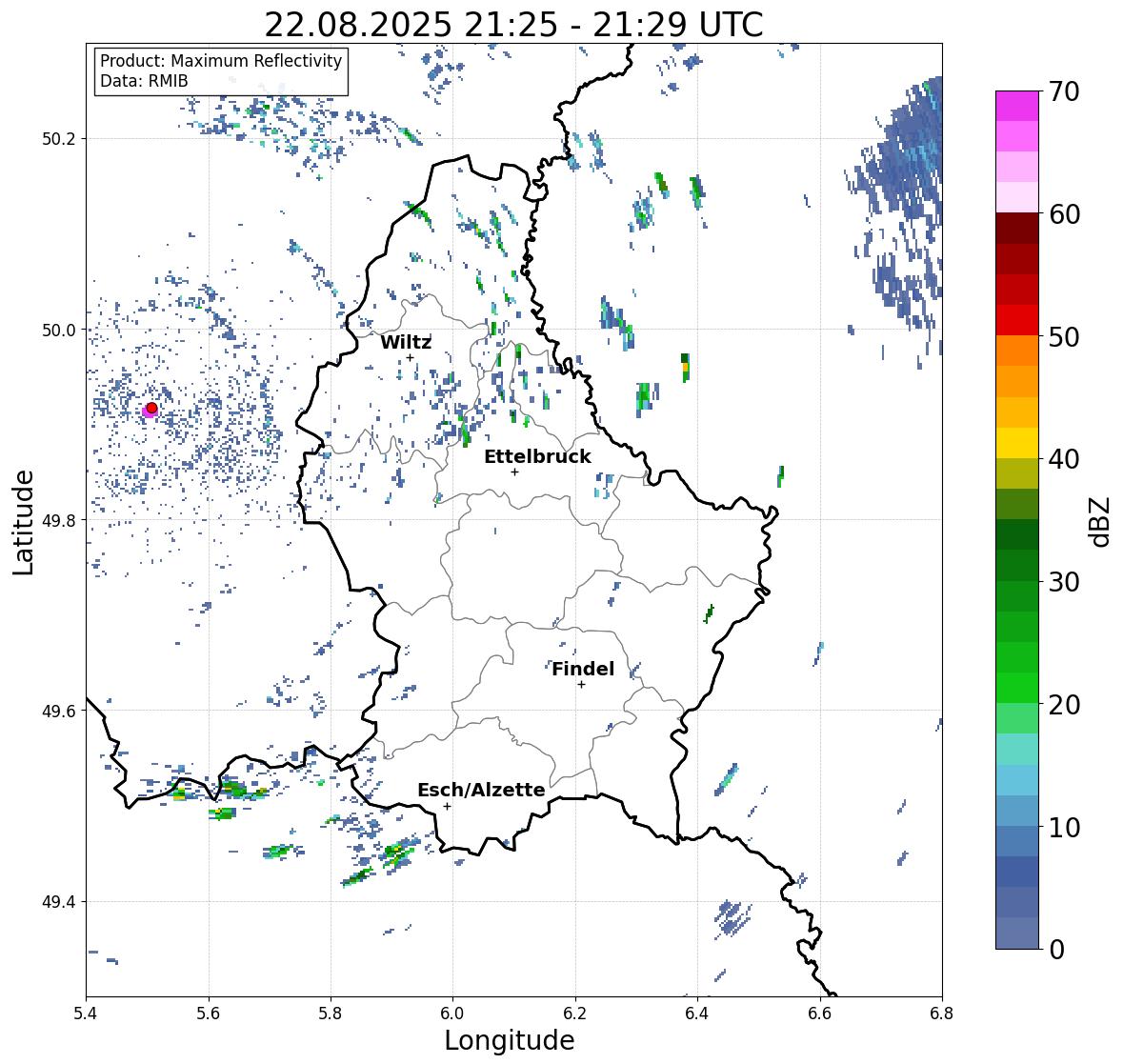Viewport: 1123px width, 1064px height.
Task: Click the Longitude axis label
Action: pyautogui.click(x=510, y=1040)
